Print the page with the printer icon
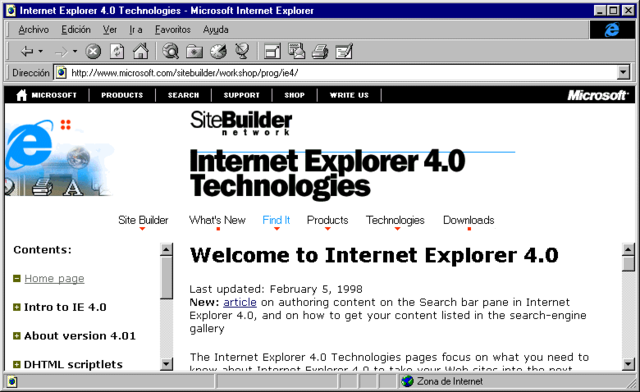 (x=320, y=51)
